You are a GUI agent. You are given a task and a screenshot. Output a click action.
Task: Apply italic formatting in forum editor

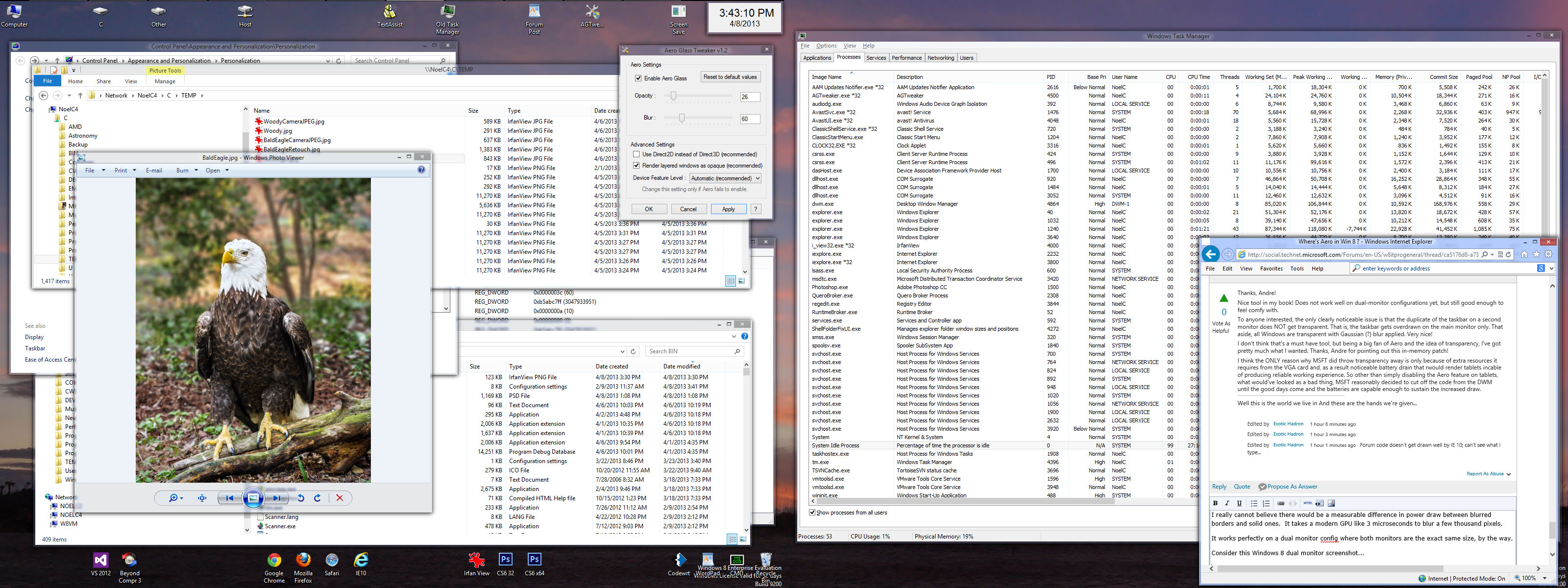coord(1227,503)
